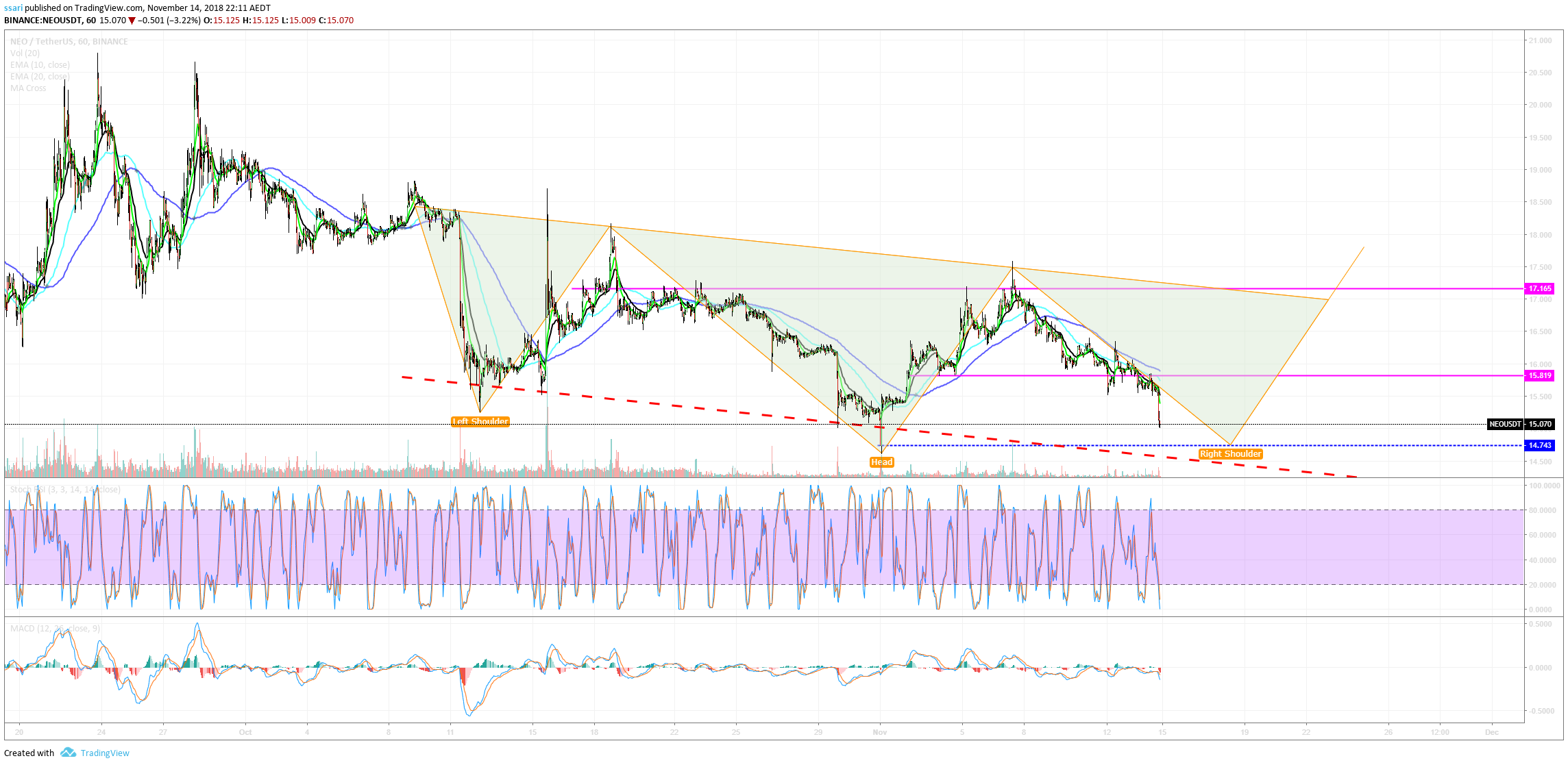The image size is (1568, 765).
Task: Click the red down-triangle price change indicator
Action: (x=132, y=21)
